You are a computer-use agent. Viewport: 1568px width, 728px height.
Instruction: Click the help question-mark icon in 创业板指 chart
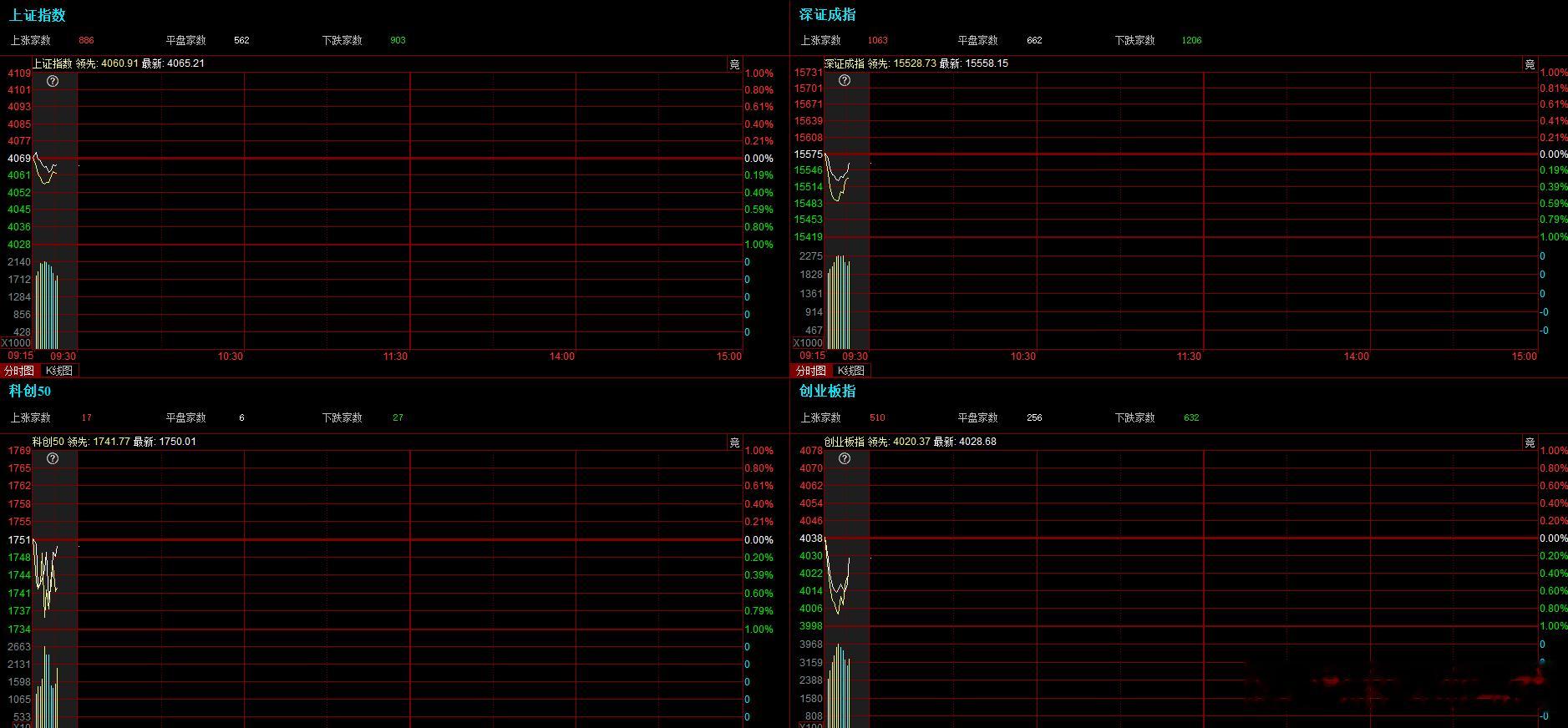845,458
